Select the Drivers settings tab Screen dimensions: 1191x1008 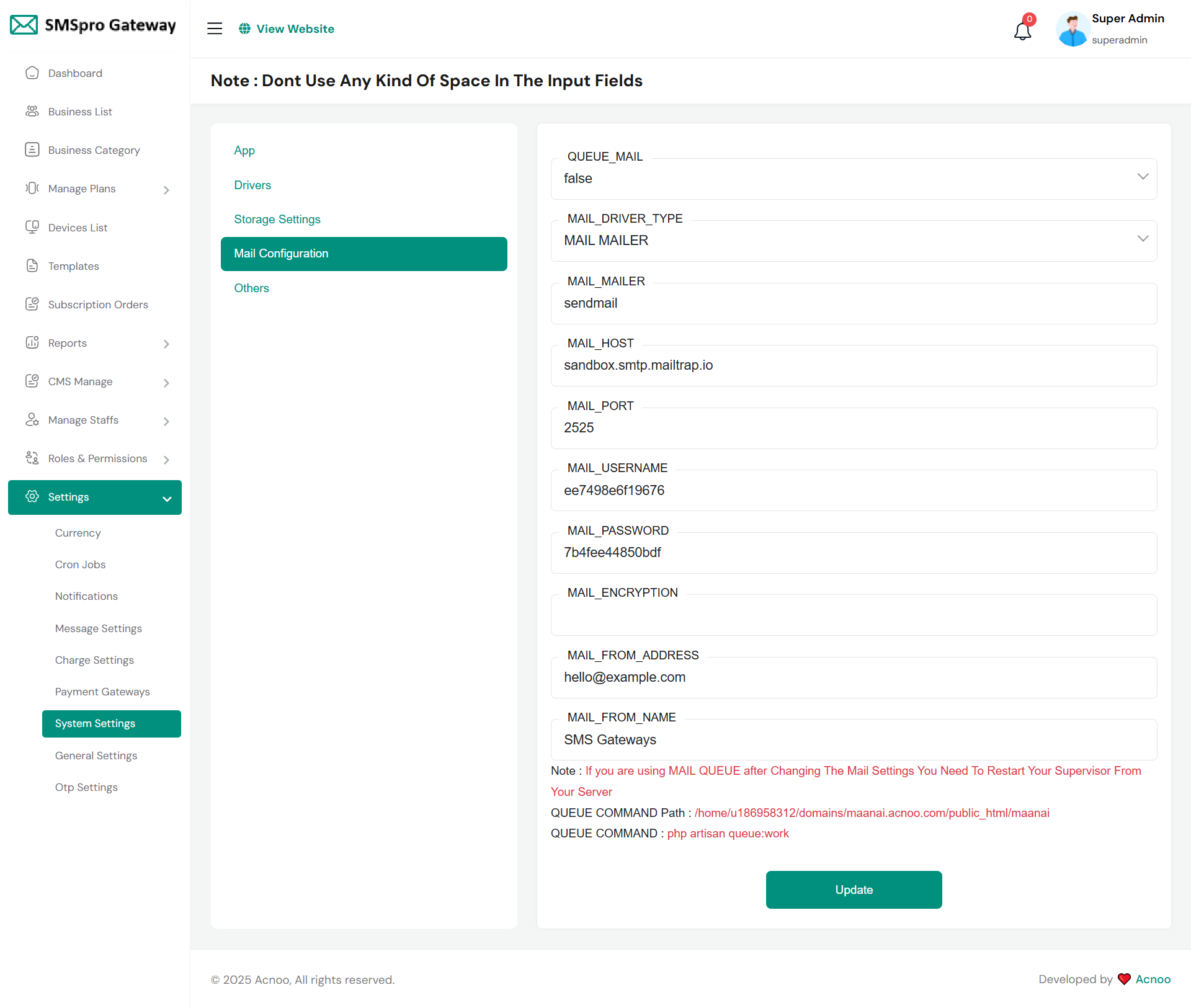pos(252,185)
